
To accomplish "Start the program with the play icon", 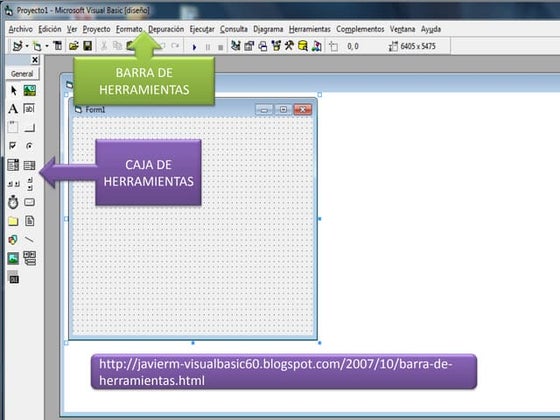I will tap(194, 47).
